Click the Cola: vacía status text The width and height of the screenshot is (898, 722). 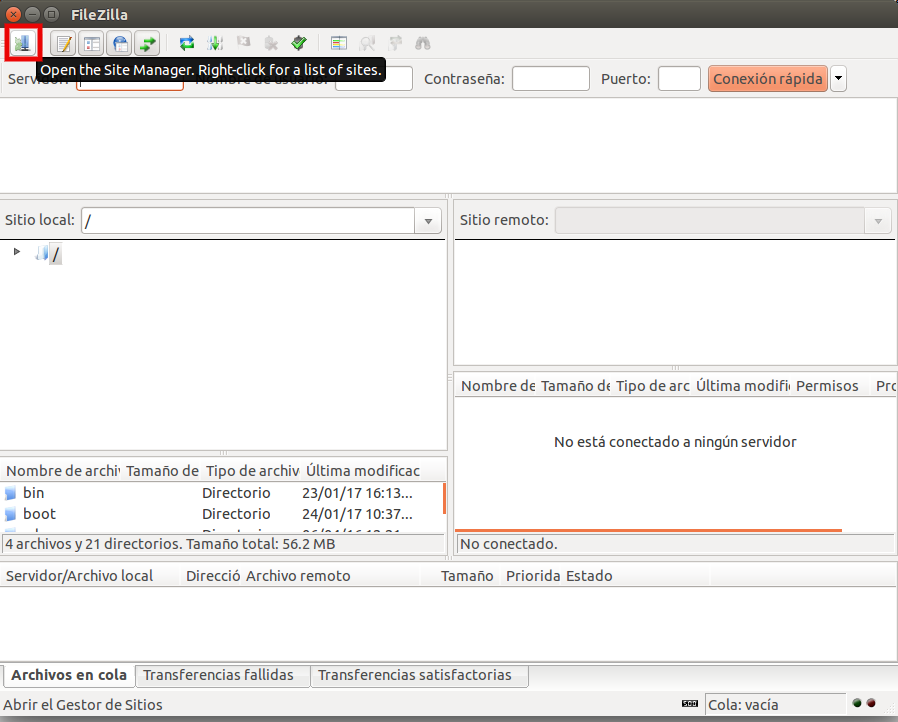tap(743, 705)
